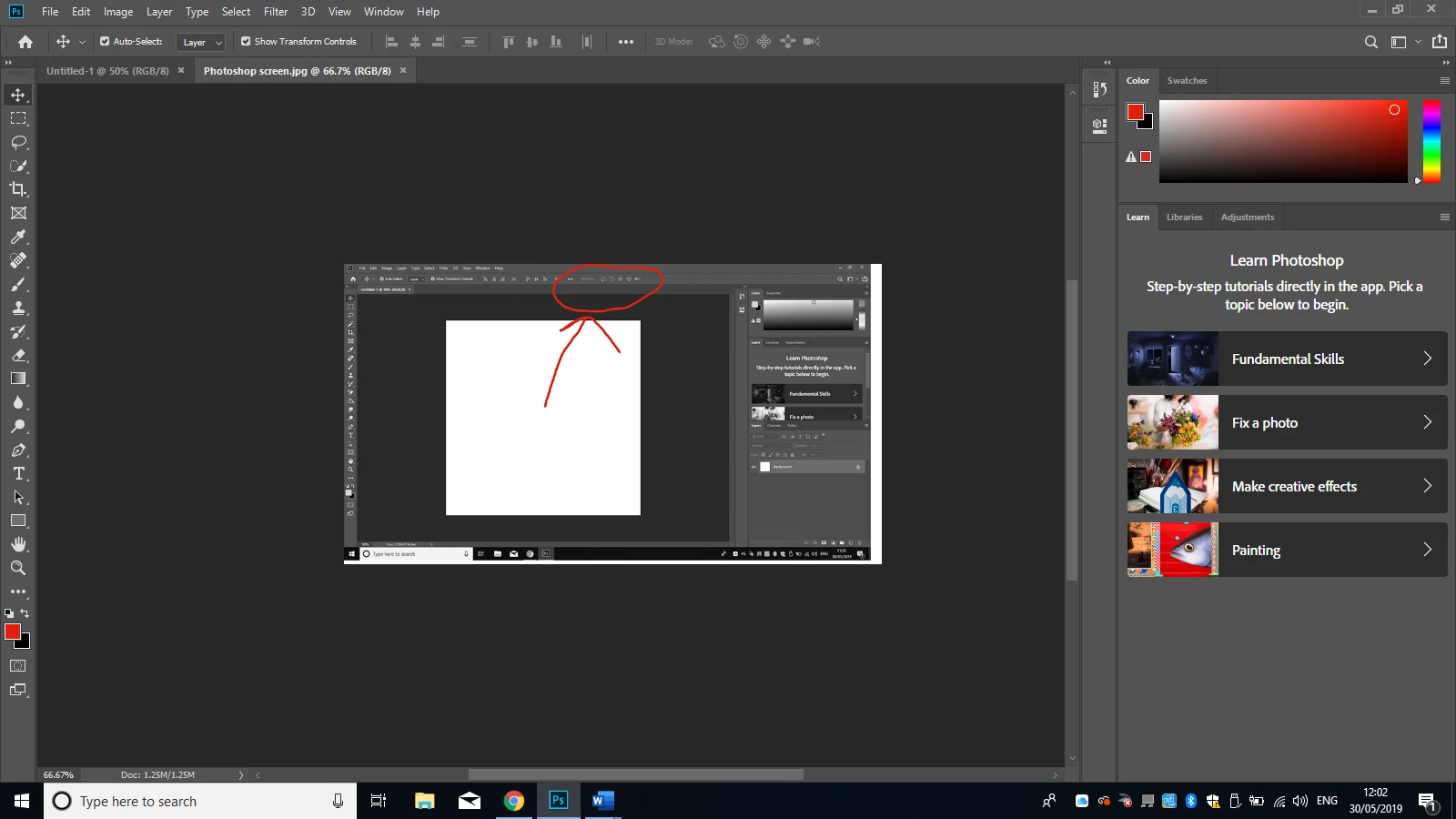
Task: Switch to the Swatches tab
Action: [1187, 81]
